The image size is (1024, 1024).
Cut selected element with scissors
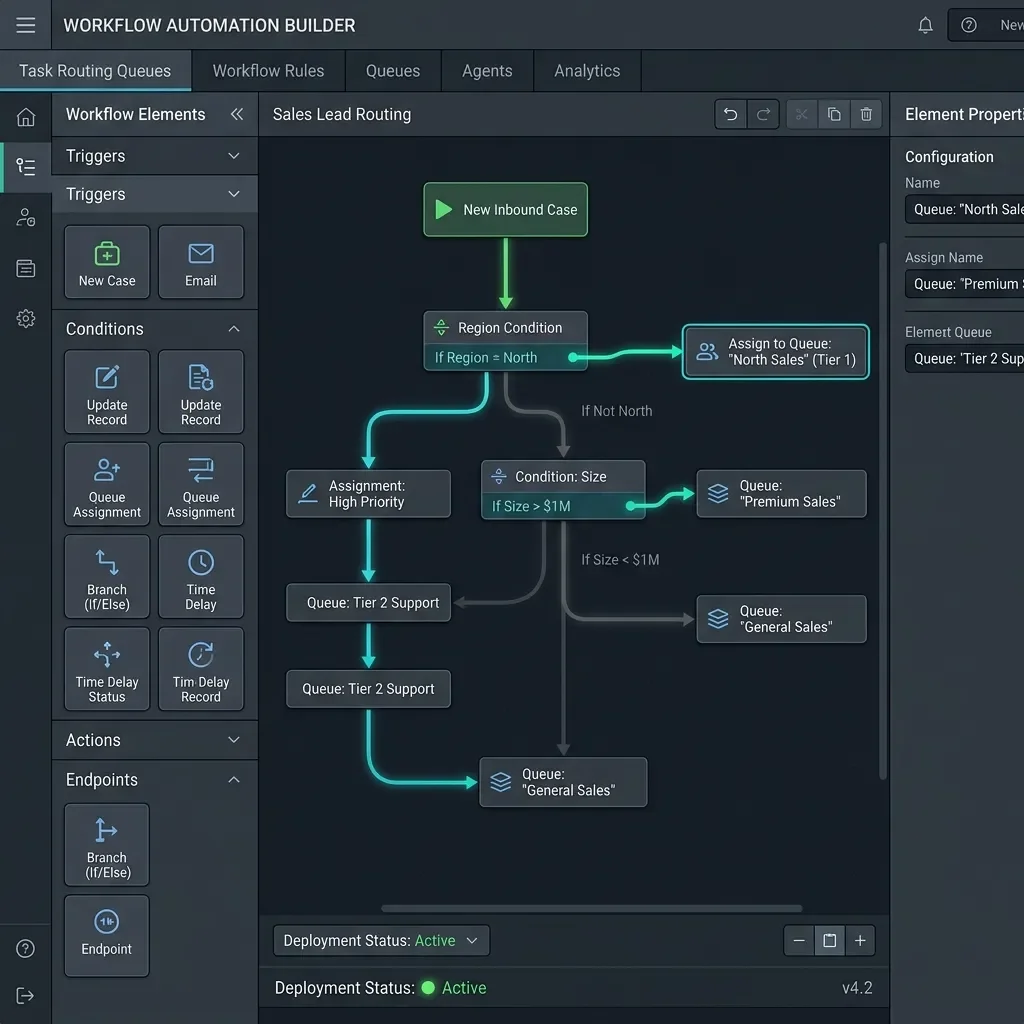click(x=801, y=114)
